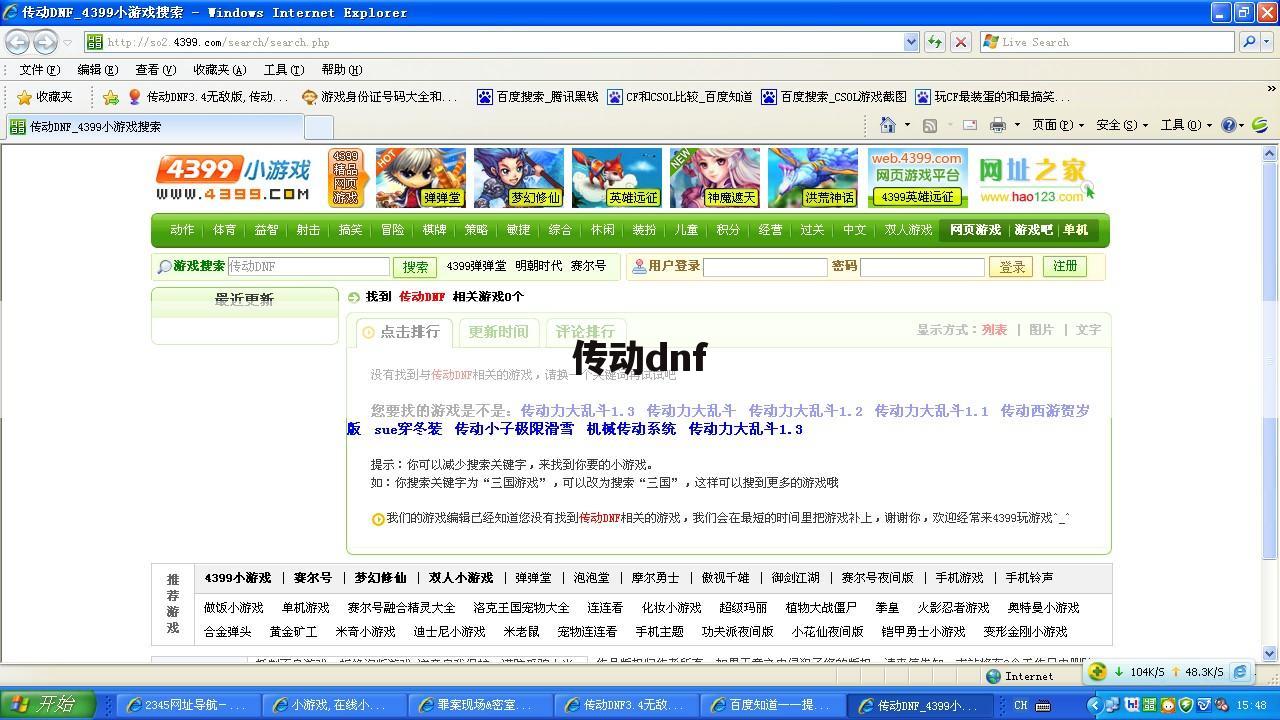1280x720 pixels.
Task: Start the Live Search magnifier button
Action: click(1249, 42)
